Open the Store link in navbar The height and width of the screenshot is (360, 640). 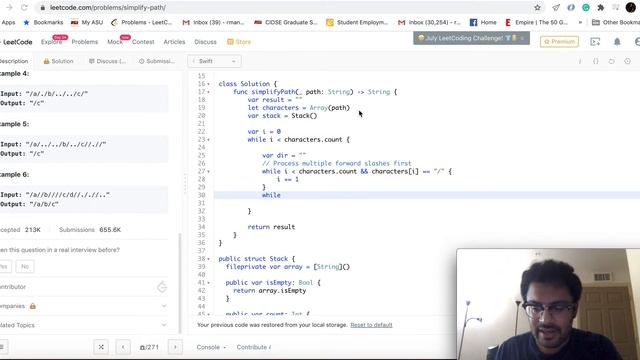coord(239,42)
